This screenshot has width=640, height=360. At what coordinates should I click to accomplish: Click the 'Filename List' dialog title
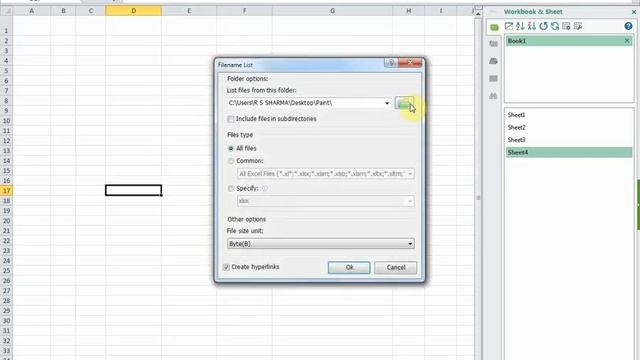(235, 65)
